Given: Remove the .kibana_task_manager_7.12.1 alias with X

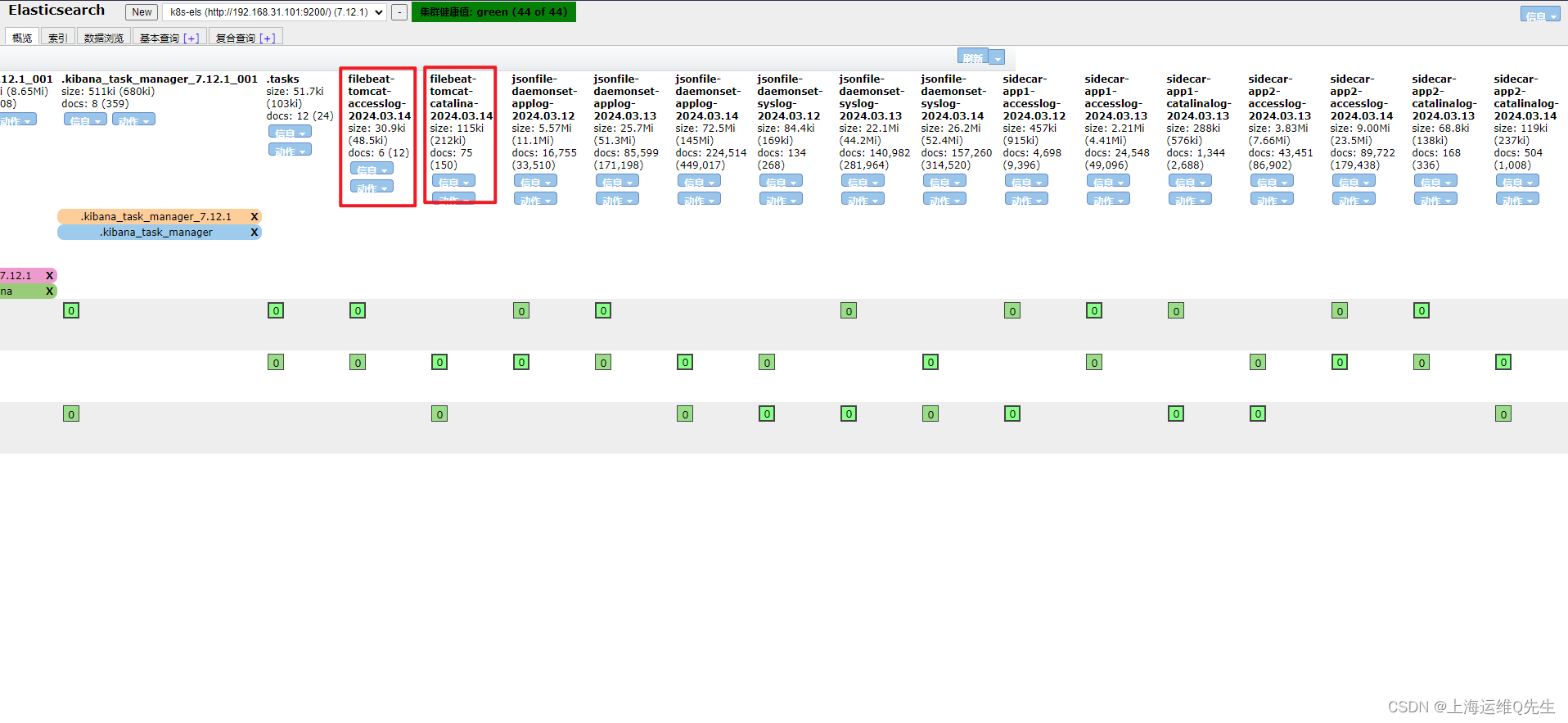Looking at the screenshot, I should [255, 216].
